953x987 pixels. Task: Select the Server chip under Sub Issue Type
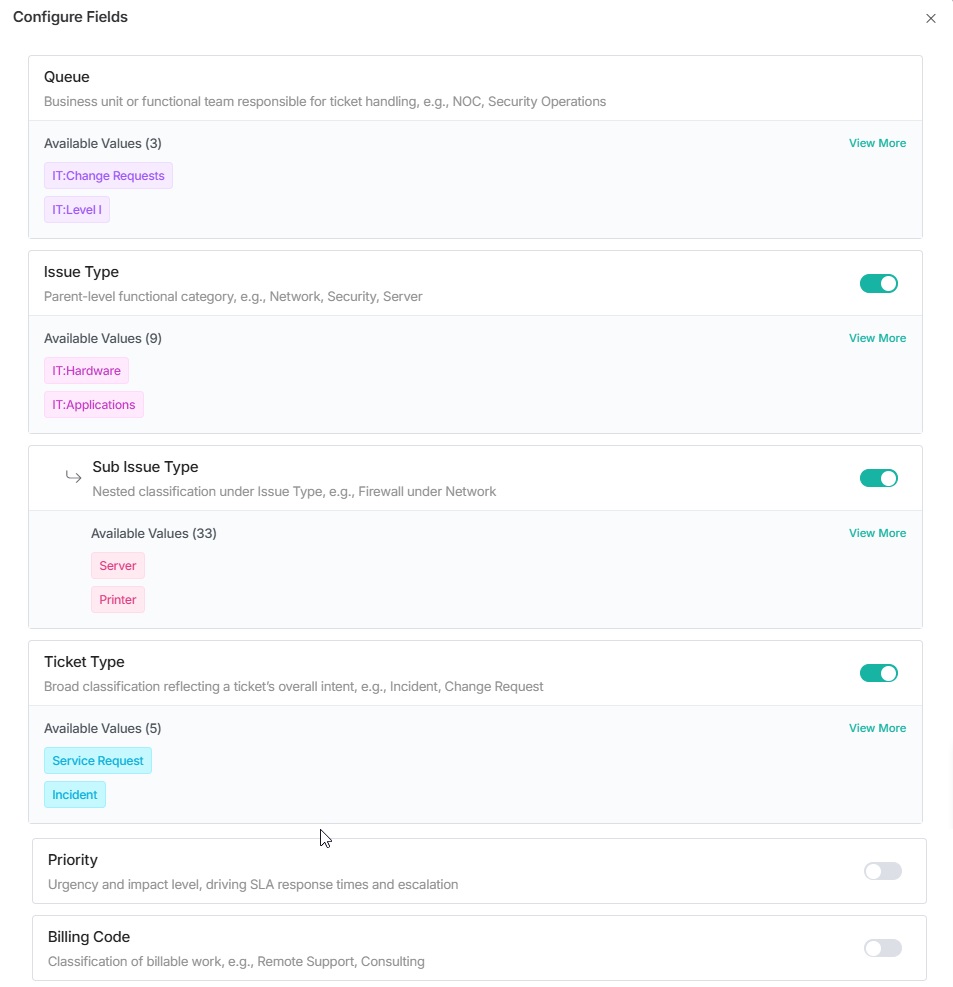[117, 565]
